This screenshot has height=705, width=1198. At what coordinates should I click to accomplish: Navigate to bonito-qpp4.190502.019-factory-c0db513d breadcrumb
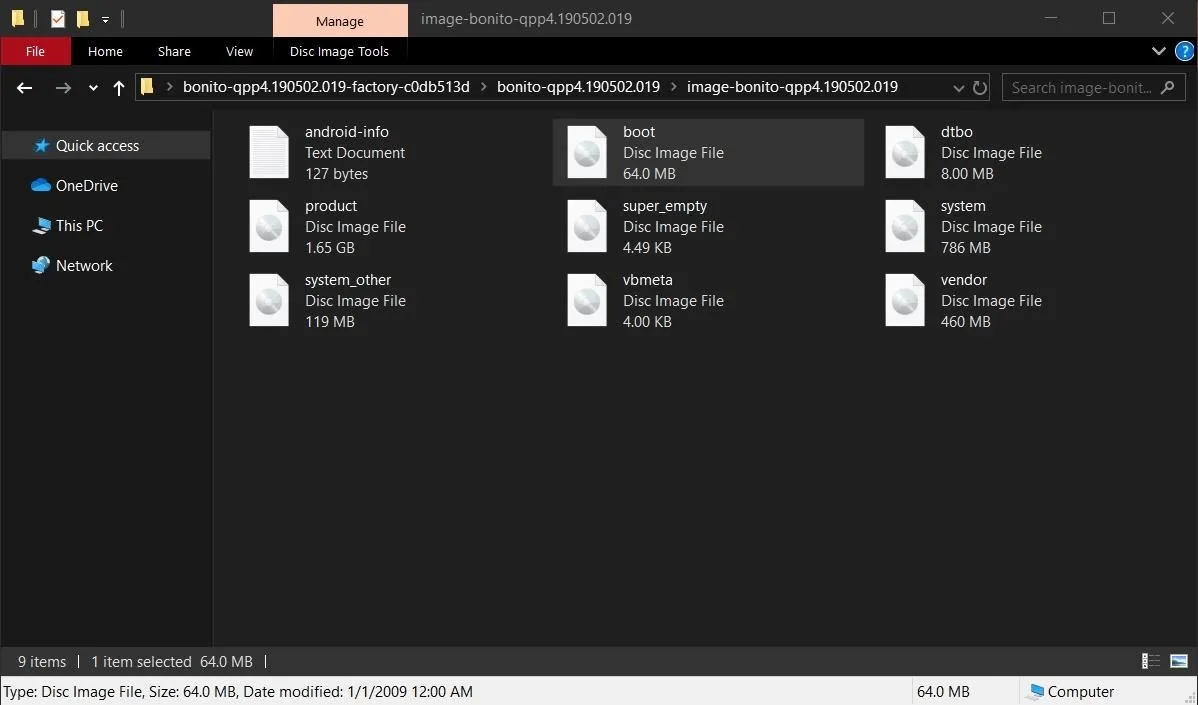click(326, 87)
